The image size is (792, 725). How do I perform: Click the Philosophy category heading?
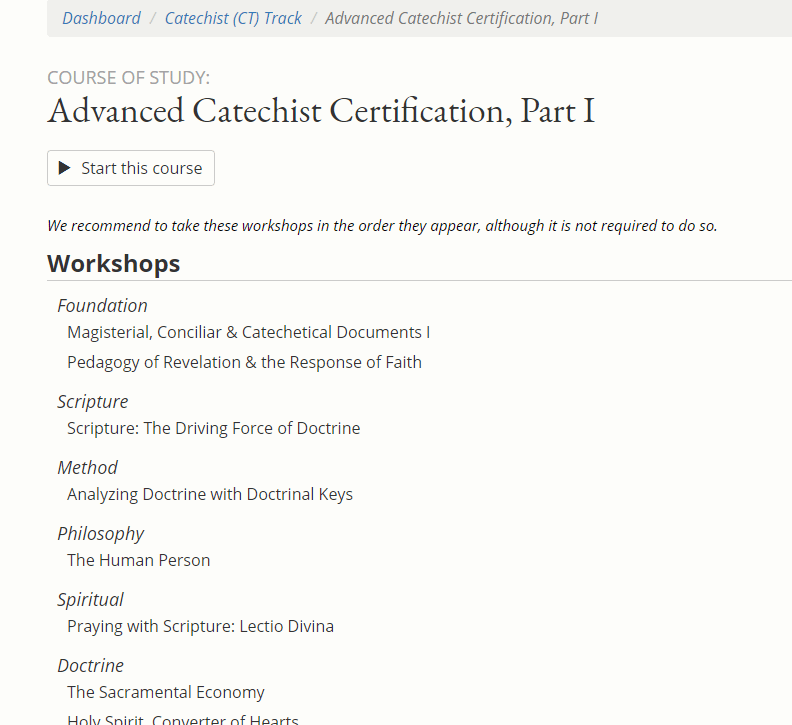(x=101, y=534)
